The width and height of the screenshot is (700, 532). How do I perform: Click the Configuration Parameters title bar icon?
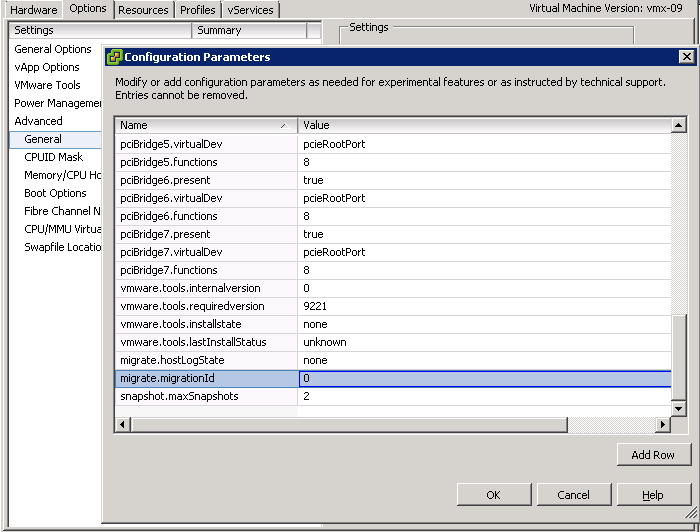114,57
